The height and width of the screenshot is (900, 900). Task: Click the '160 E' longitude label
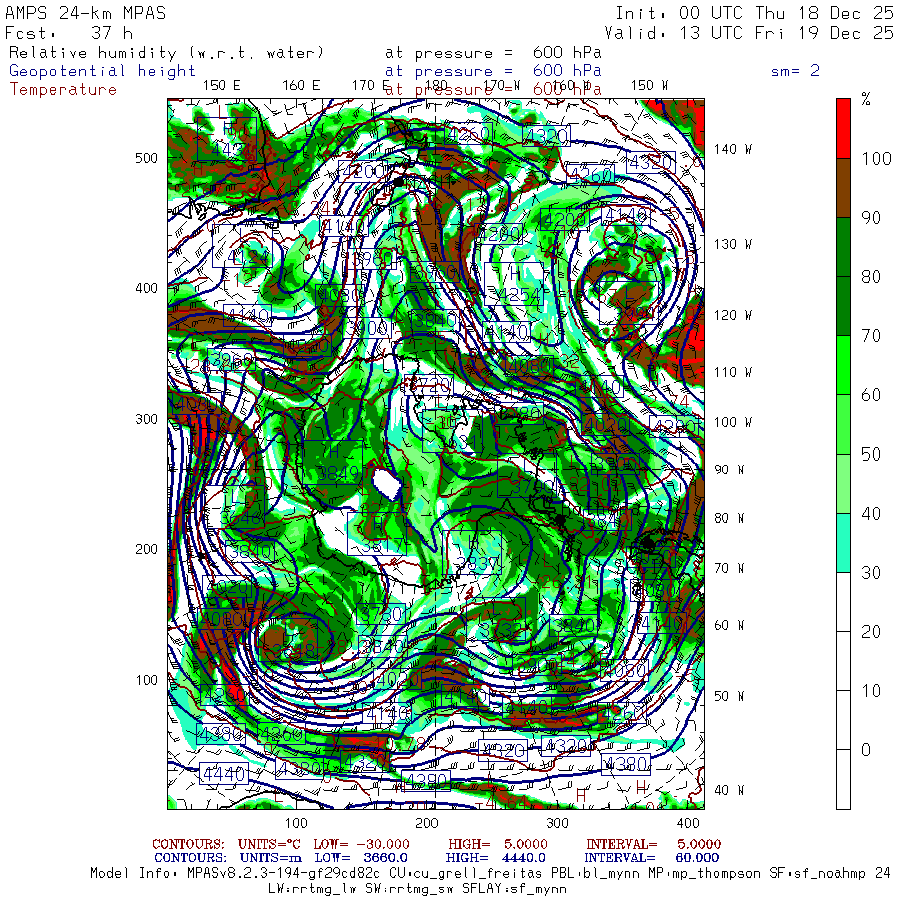(x=301, y=86)
